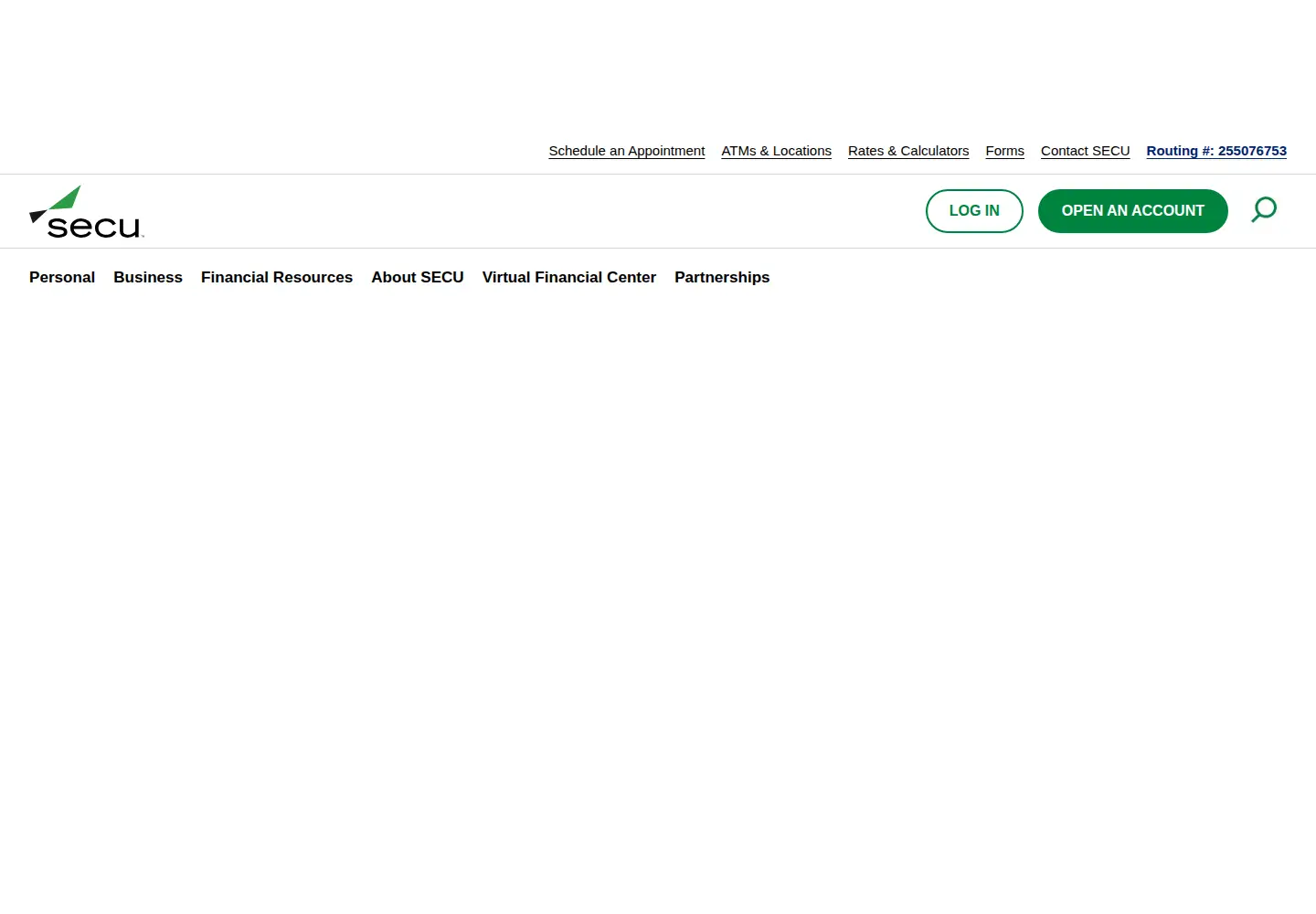Select the Partnerships menu item
The image size is (1316, 914).
722,277
